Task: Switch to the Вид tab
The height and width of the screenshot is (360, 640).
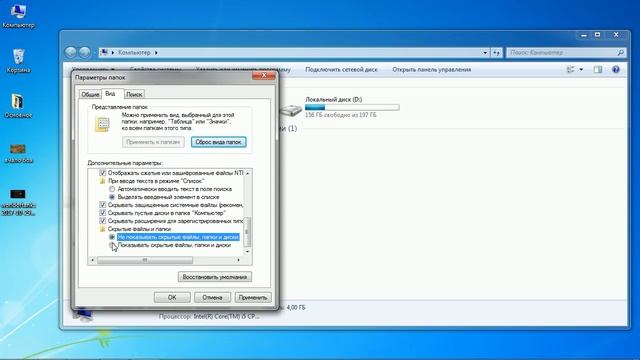Action: (x=110, y=93)
